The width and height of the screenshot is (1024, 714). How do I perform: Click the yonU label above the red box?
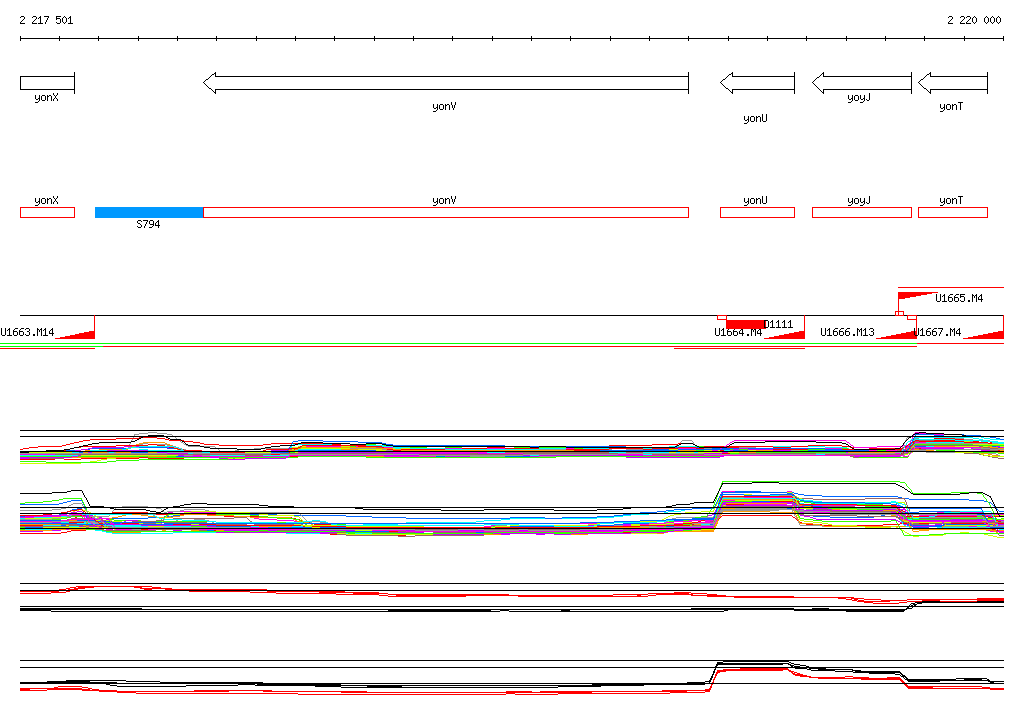pyautogui.click(x=755, y=201)
